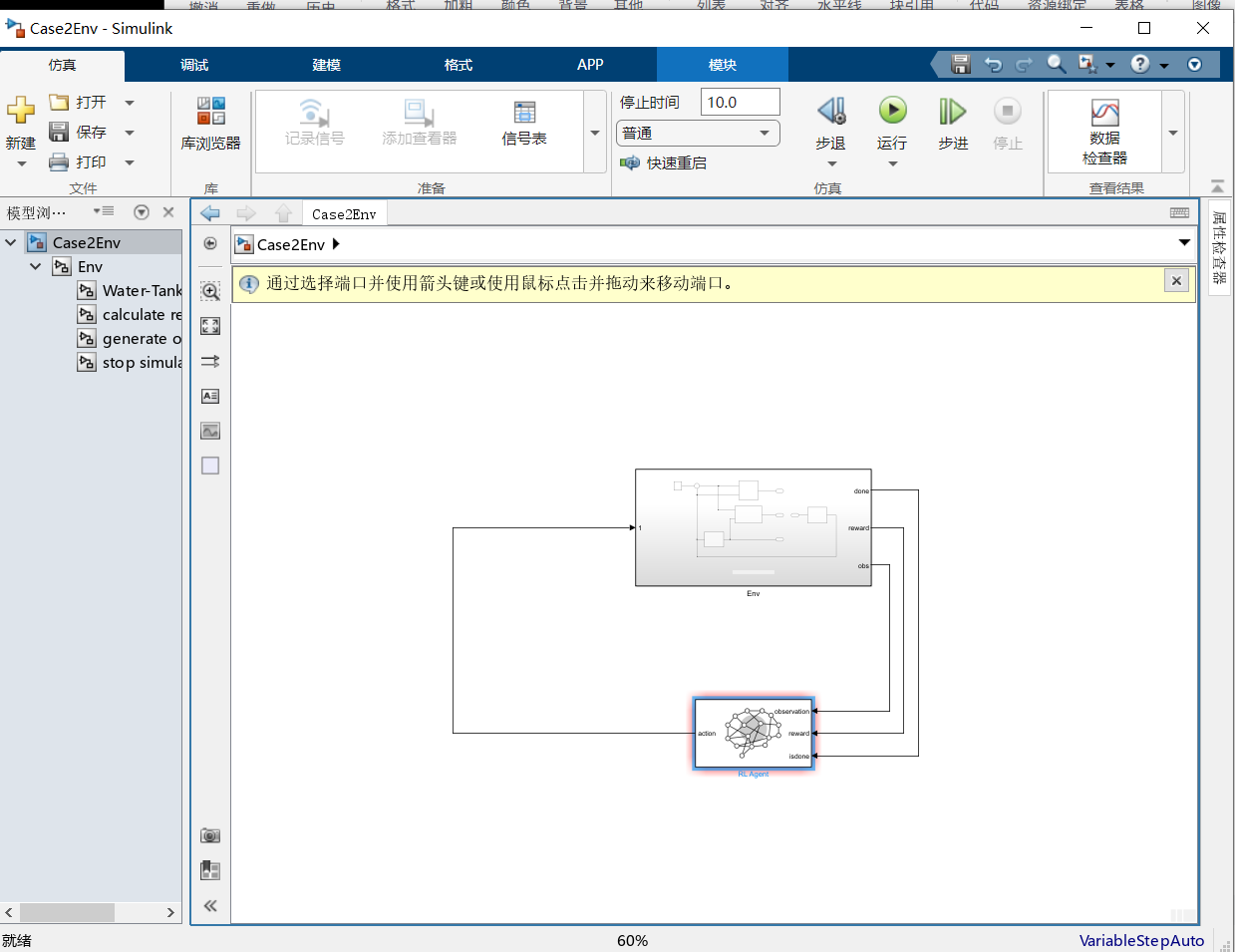1235x952 pixels.
Task: Open the Library Browser (库浏览器)
Action: 210,124
